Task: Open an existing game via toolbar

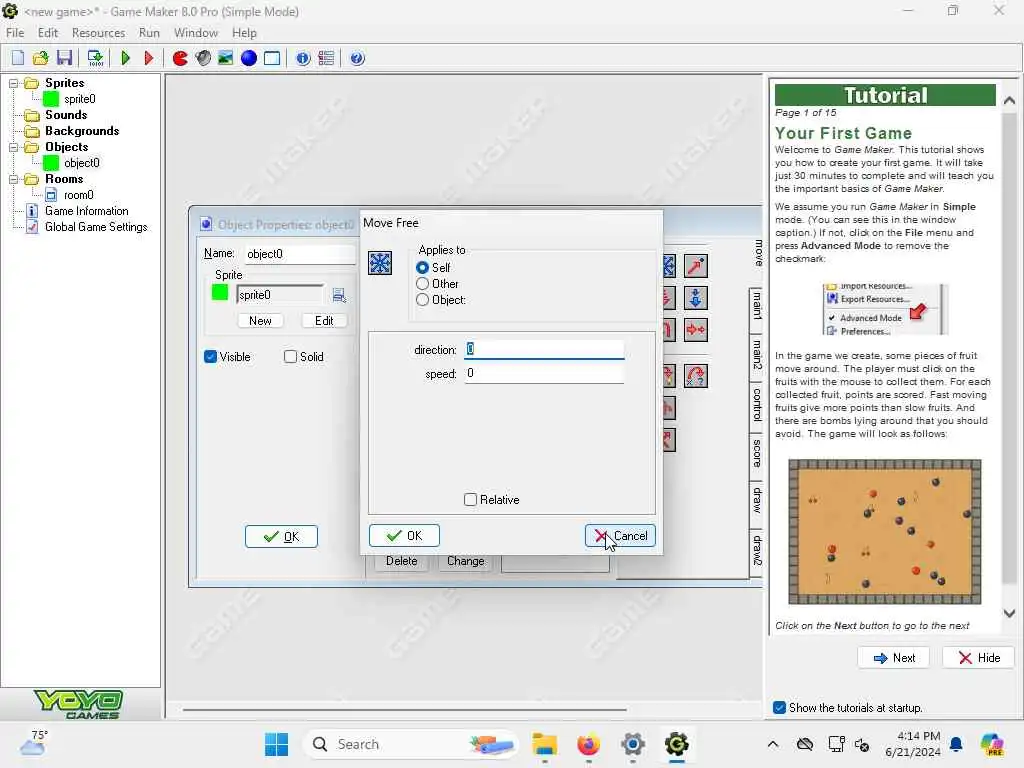Action: [40, 58]
